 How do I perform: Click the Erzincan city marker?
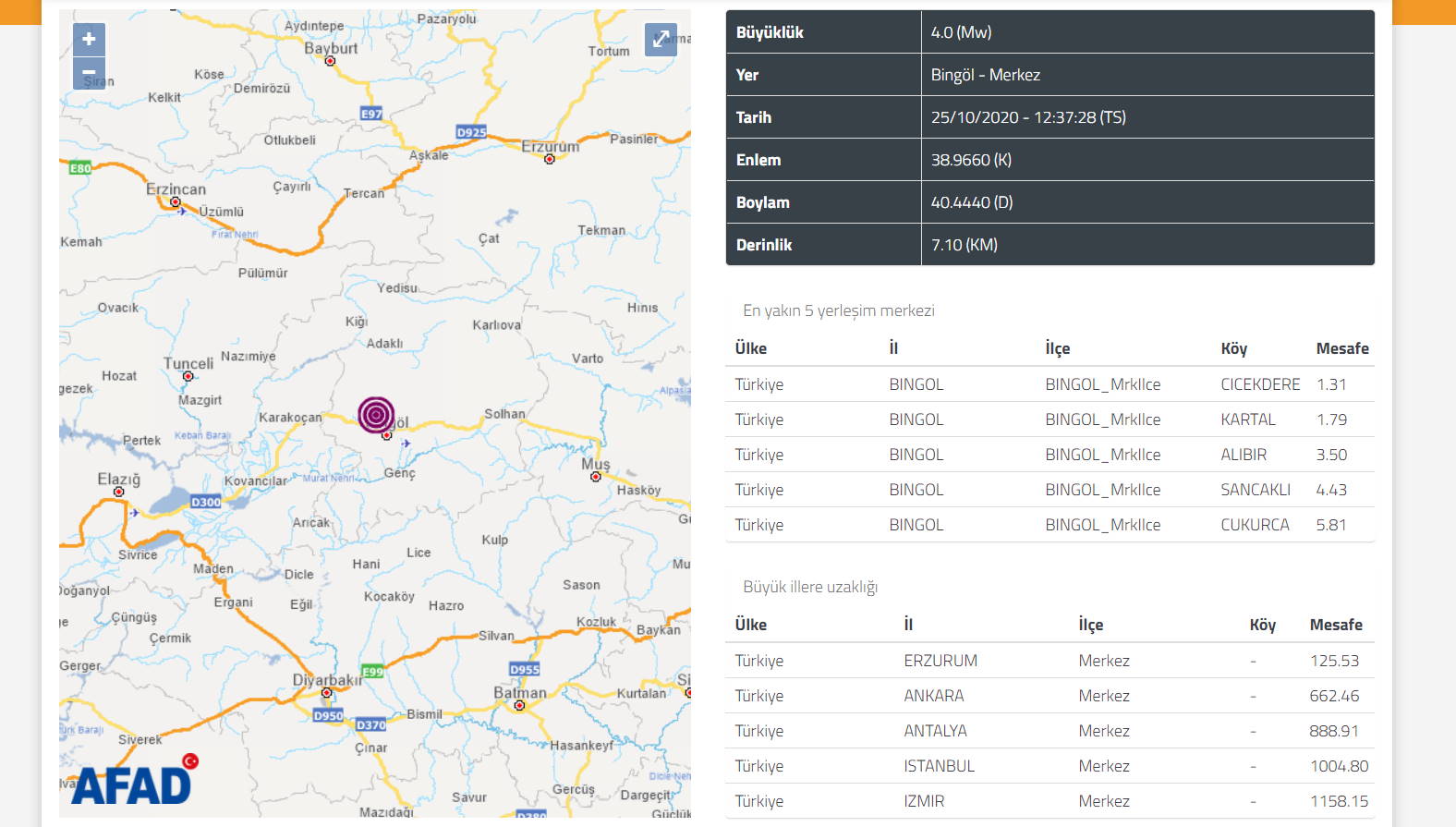pos(175,201)
